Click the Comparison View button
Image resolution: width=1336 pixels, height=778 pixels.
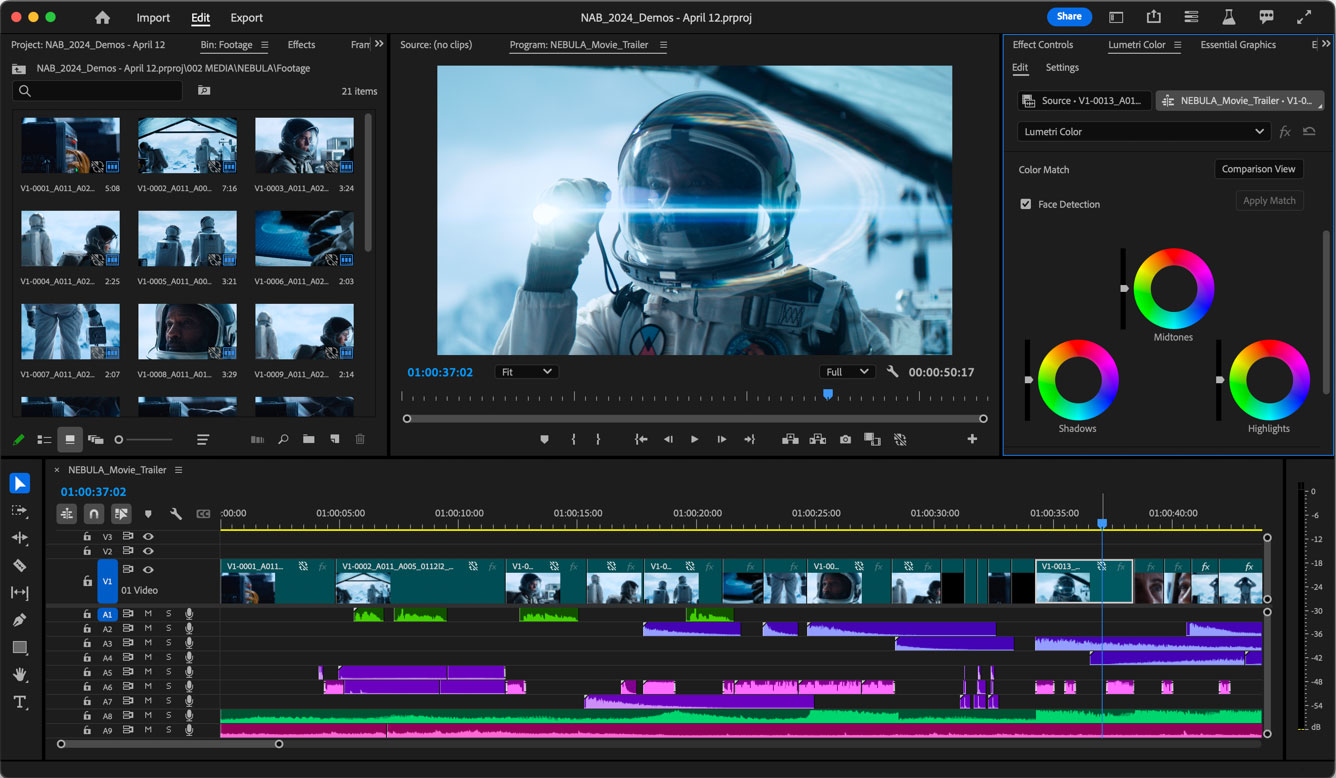[1258, 169]
